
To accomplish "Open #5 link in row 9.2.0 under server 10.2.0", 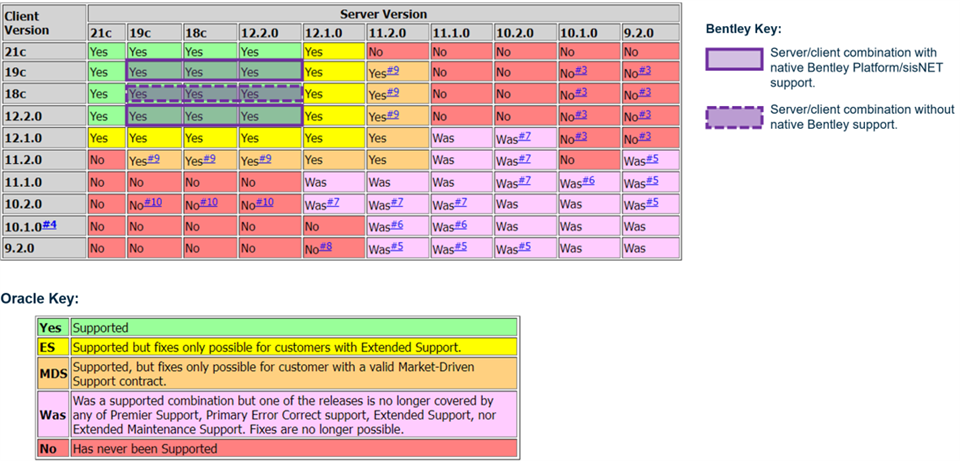I will (x=525, y=246).
